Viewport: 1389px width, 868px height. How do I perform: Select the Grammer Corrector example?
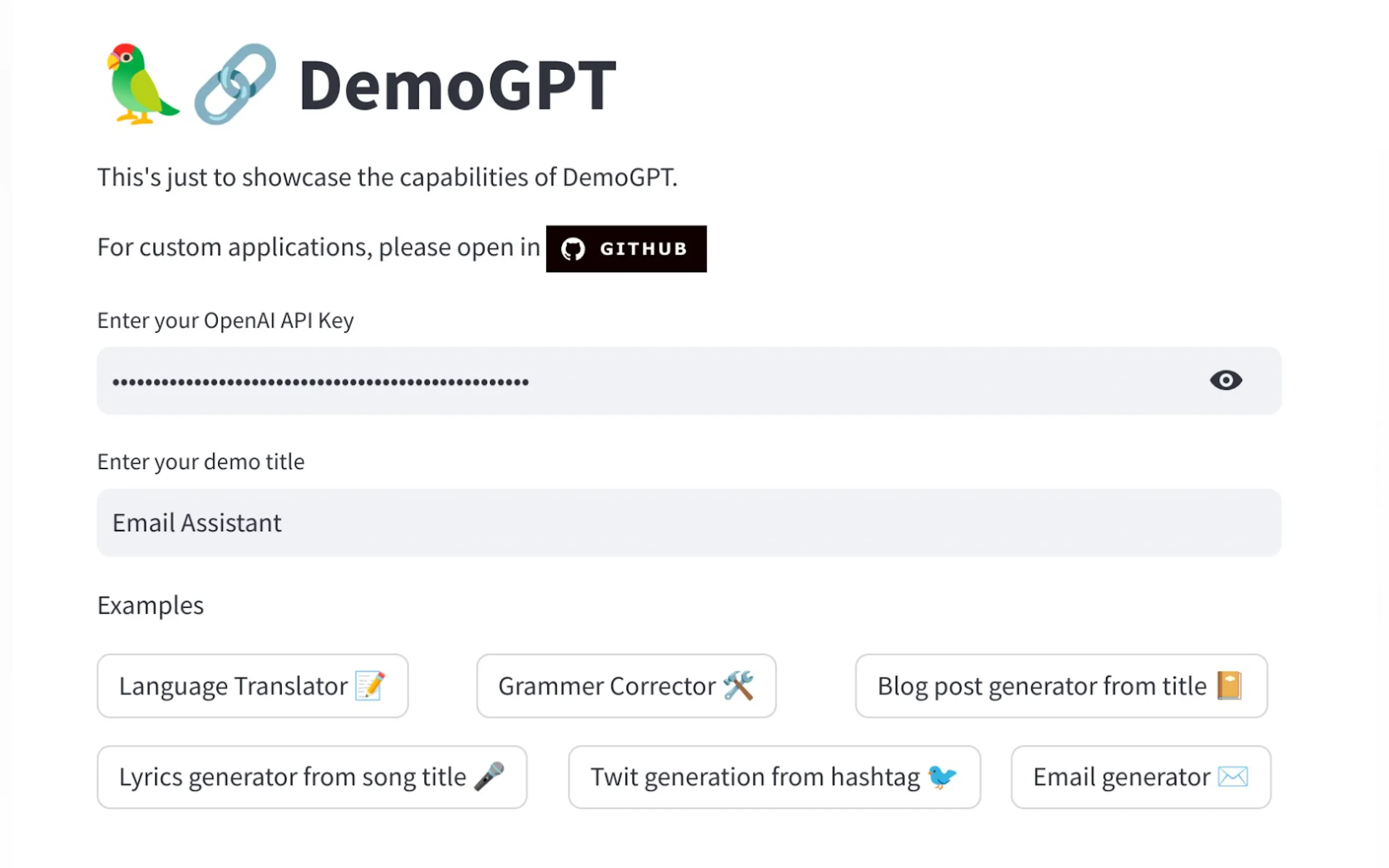point(625,685)
